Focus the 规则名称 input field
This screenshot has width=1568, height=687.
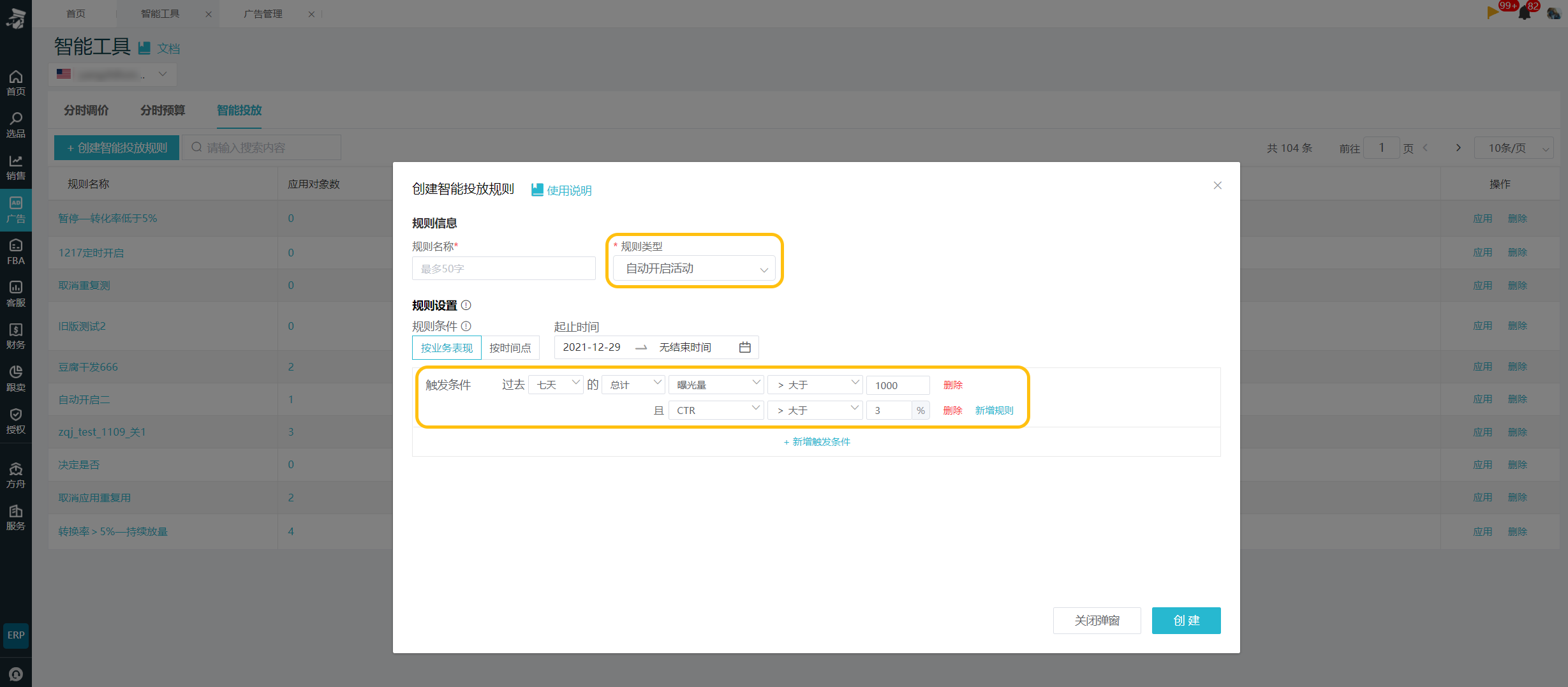[503, 269]
